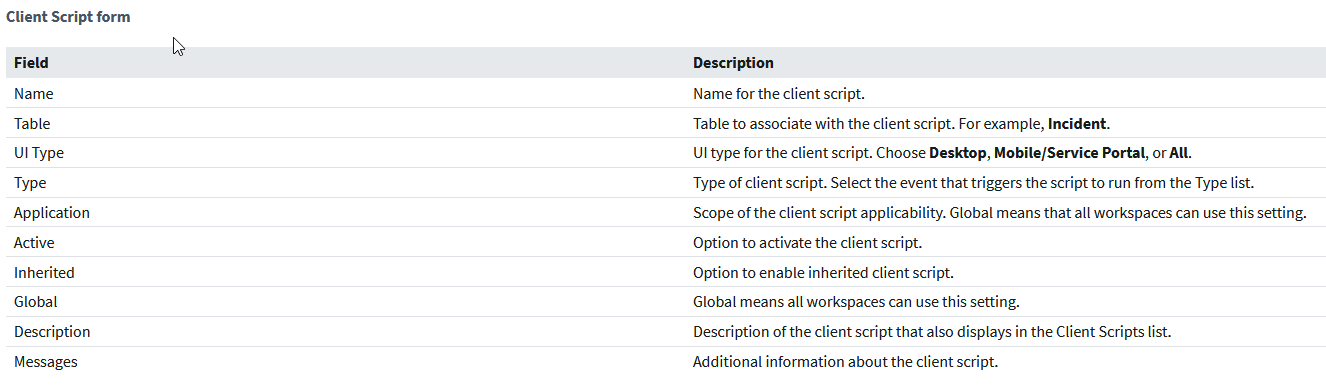Click 'Option to enable inherited client script.'

coord(824,272)
